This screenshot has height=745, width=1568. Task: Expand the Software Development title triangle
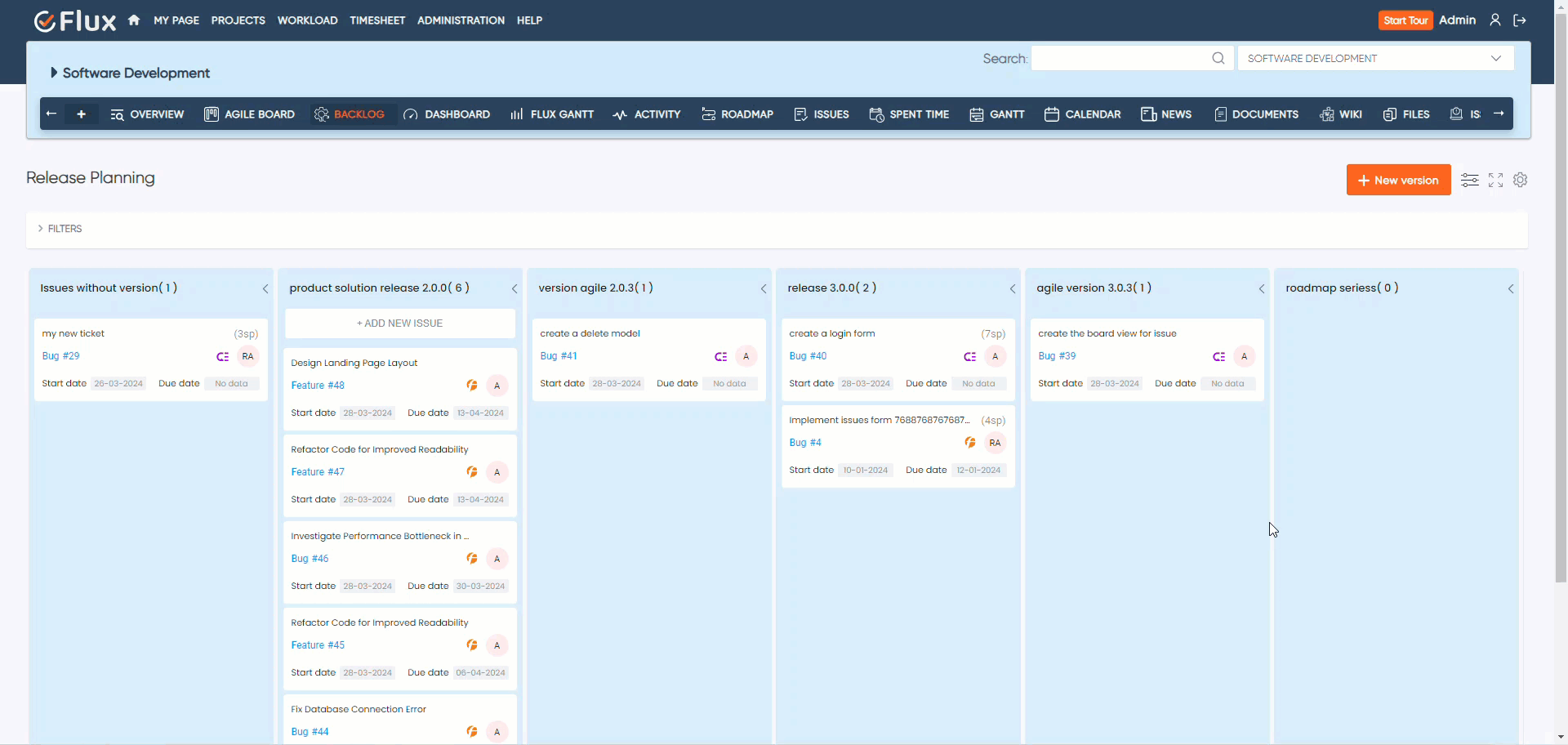[x=54, y=73]
